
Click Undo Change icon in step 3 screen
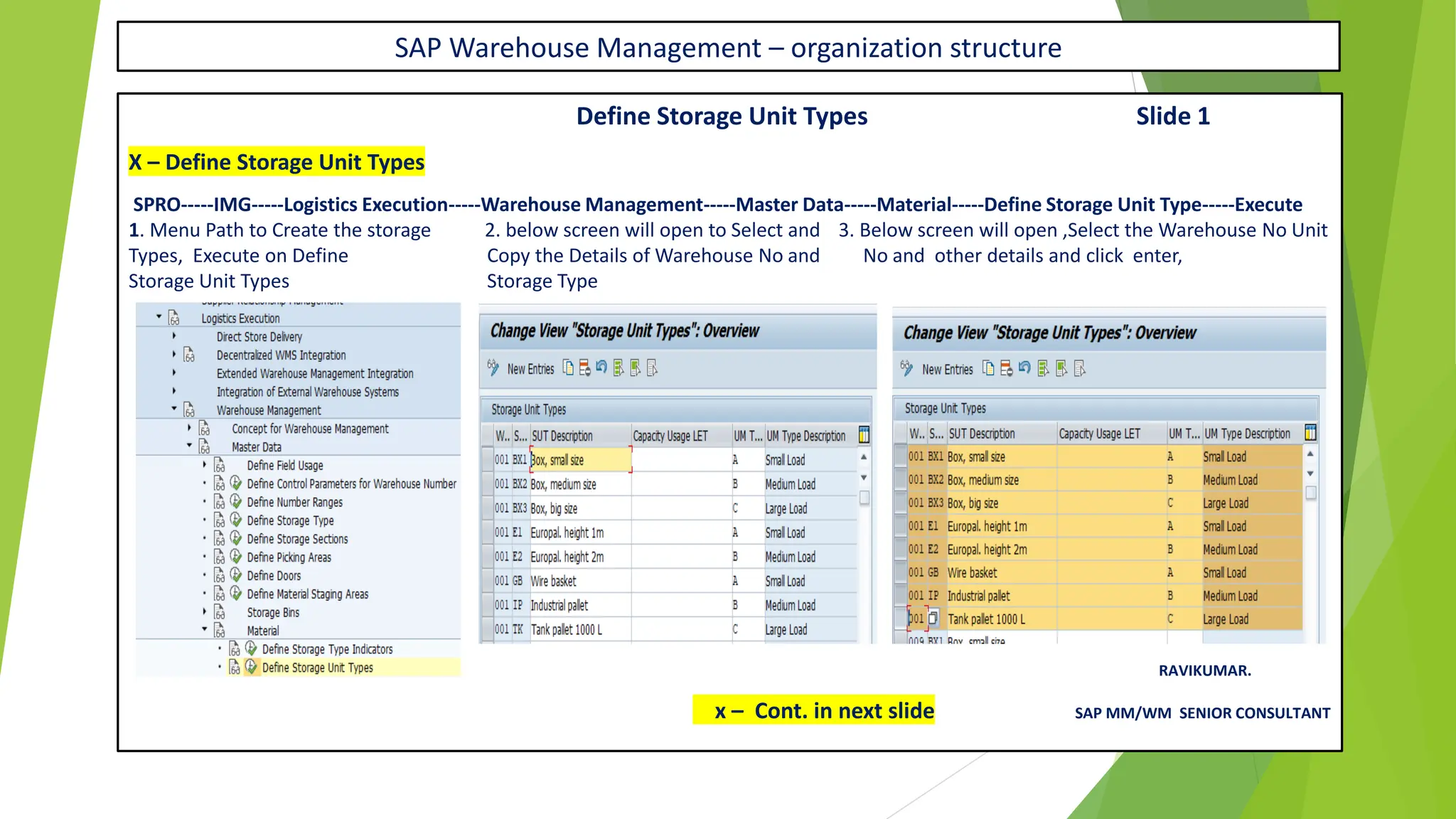tap(1024, 368)
